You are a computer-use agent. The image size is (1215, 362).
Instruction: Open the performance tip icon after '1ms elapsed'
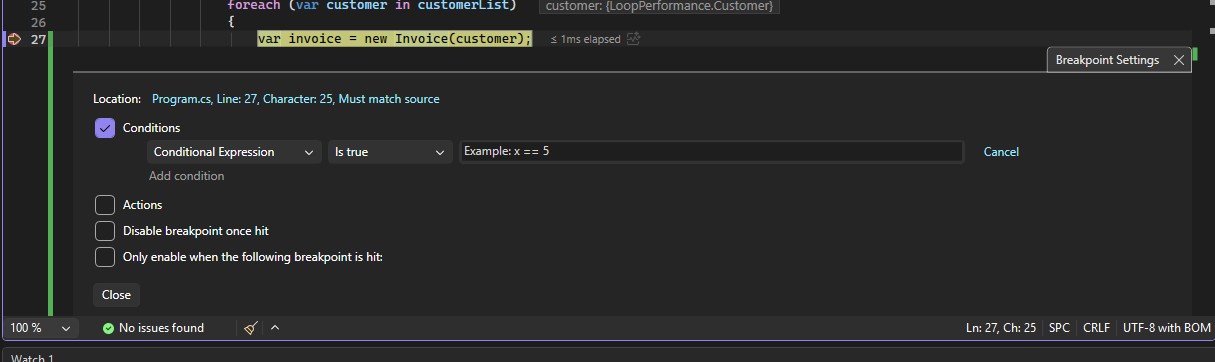(633, 39)
